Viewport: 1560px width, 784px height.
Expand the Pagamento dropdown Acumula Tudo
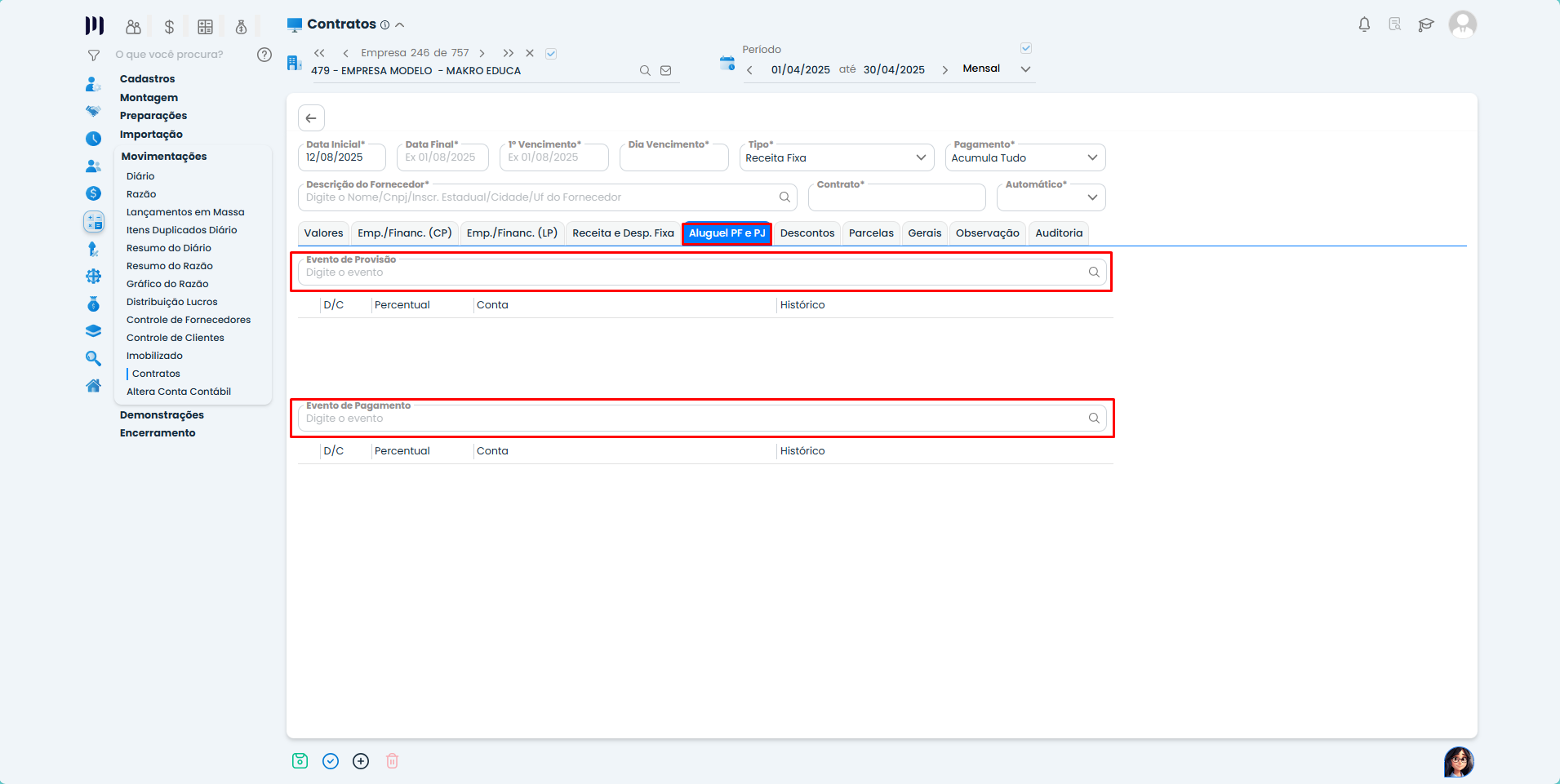click(x=1024, y=158)
